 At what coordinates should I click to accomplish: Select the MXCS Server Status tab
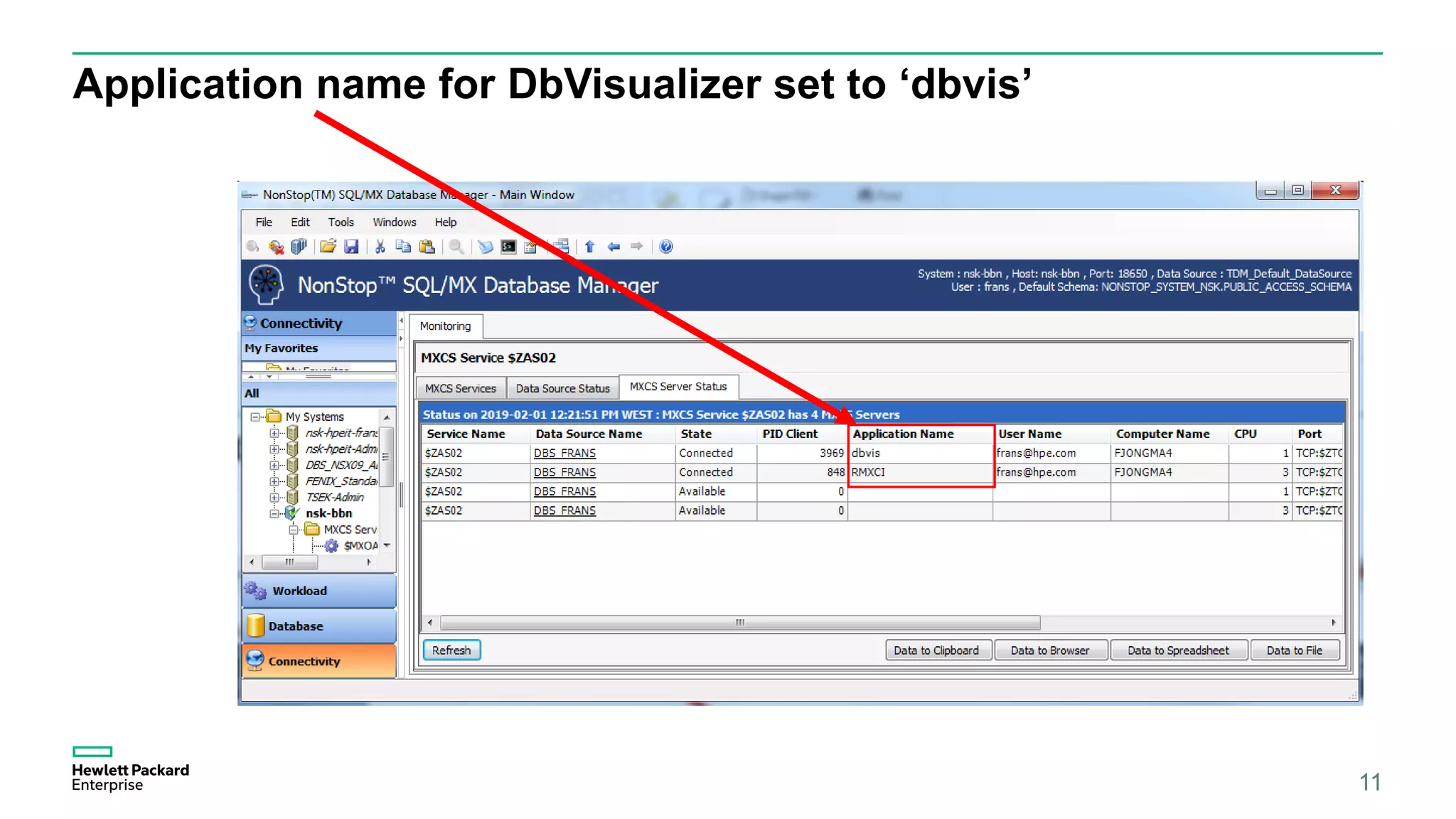[x=678, y=386]
